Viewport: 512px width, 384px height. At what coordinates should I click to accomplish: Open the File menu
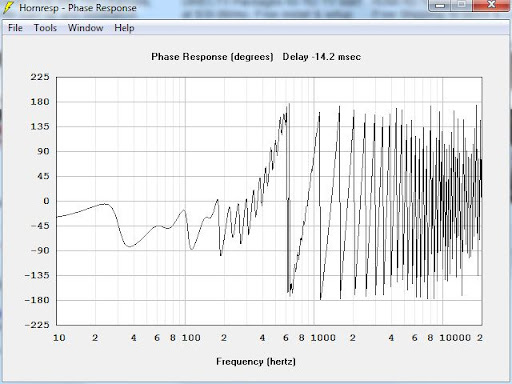pyautogui.click(x=15, y=28)
